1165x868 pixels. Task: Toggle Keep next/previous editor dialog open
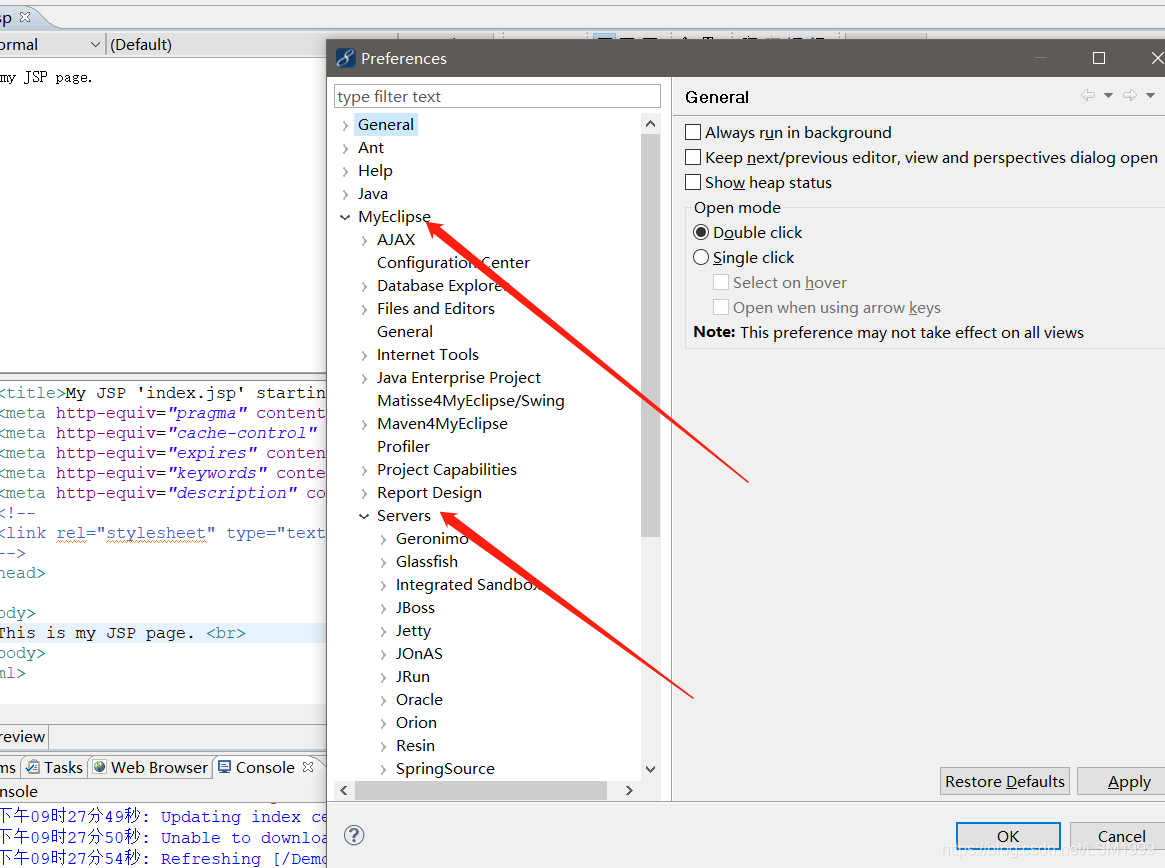pos(693,157)
